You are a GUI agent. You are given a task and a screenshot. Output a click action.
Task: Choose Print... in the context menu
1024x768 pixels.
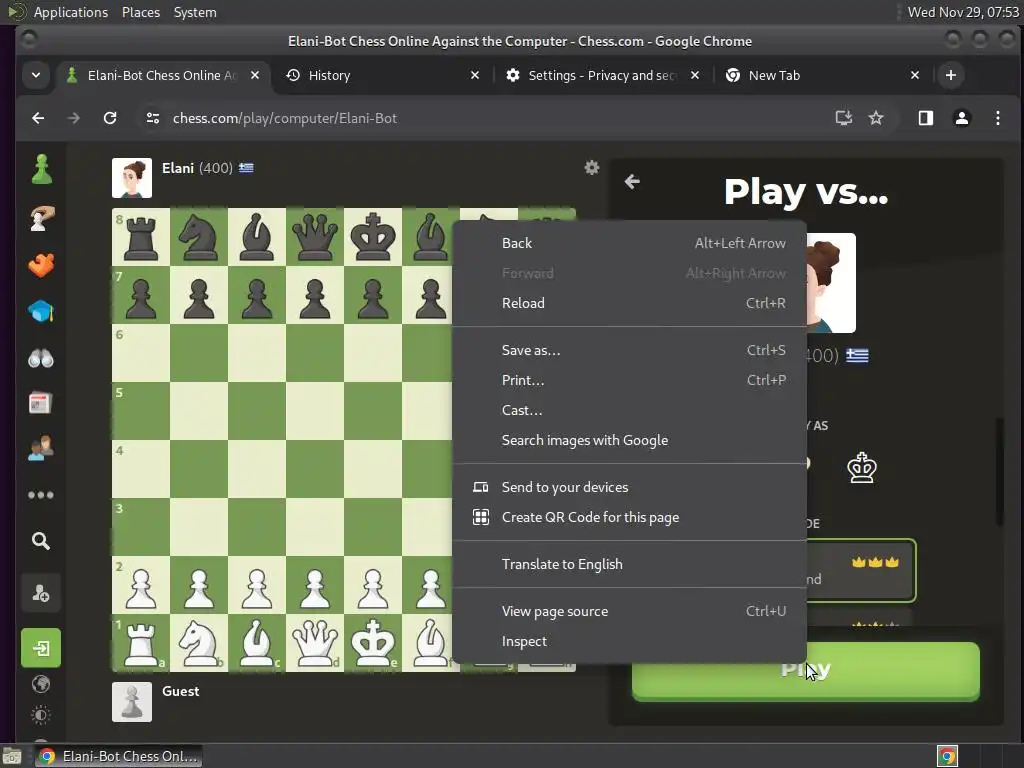coord(630,380)
